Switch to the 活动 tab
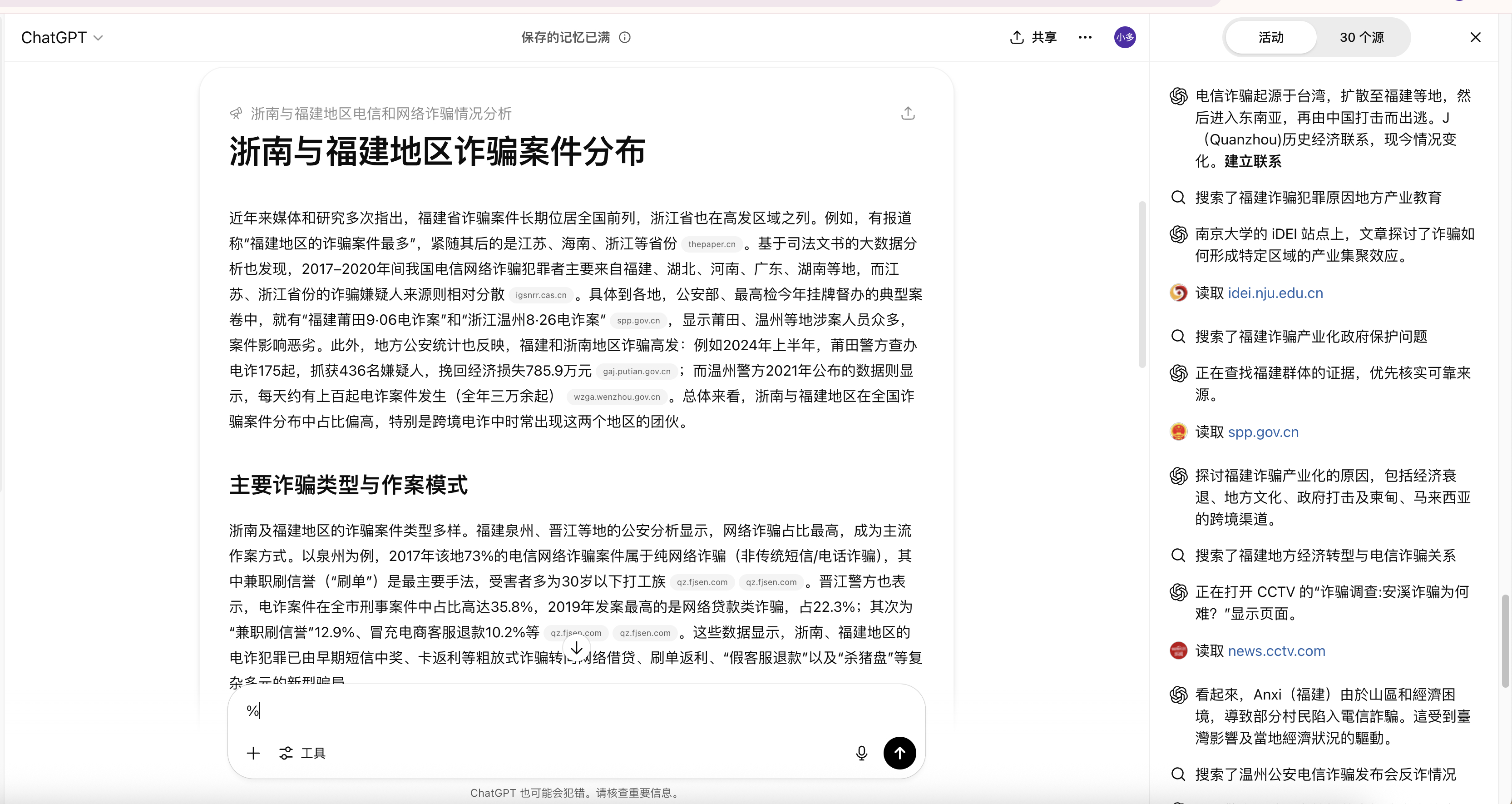The image size is (1512, 804). 1271,37
